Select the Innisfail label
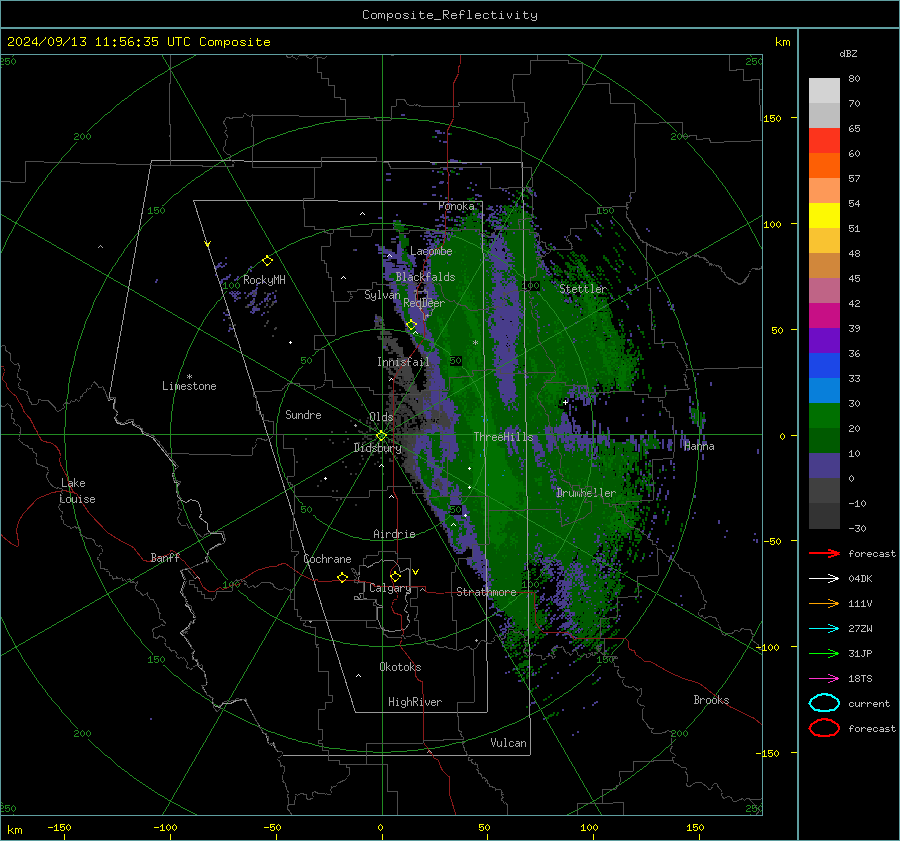The width and height of the screenshot is (900, 841). pos(403,362)
